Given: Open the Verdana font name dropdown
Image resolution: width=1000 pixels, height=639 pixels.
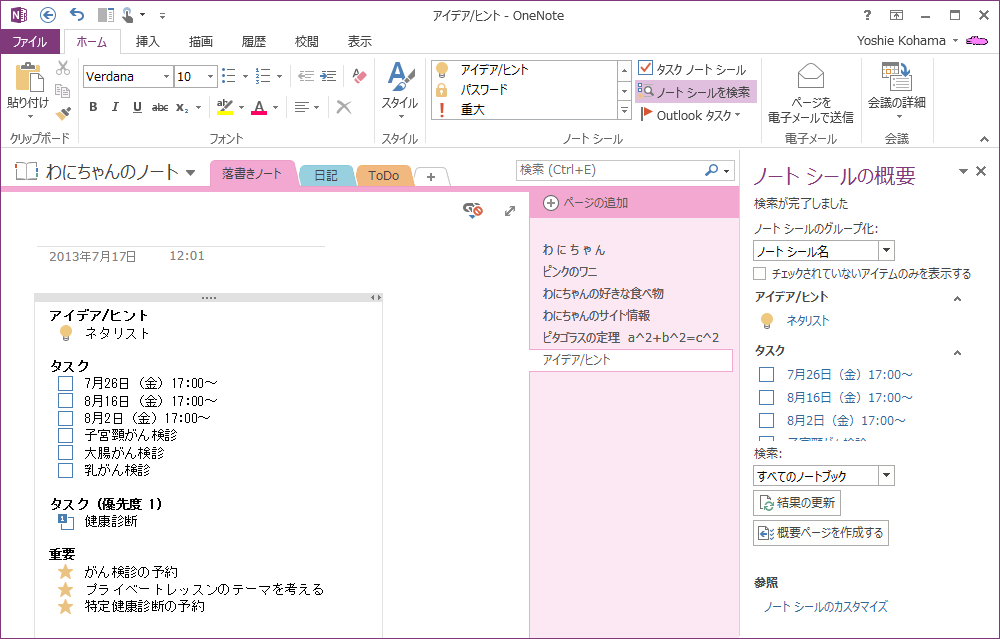Looking at the screenshot, I should pos(166,77).
